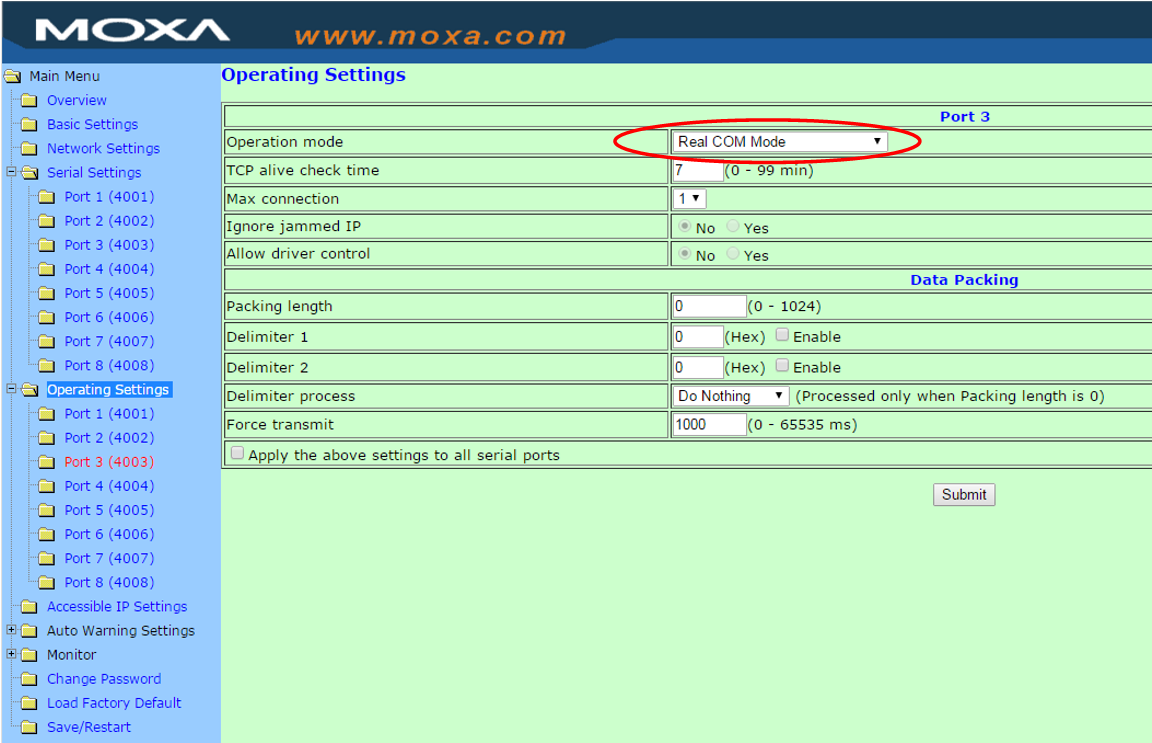Click the Submit button
The image size is (1152, 743).
coord(964,495)
